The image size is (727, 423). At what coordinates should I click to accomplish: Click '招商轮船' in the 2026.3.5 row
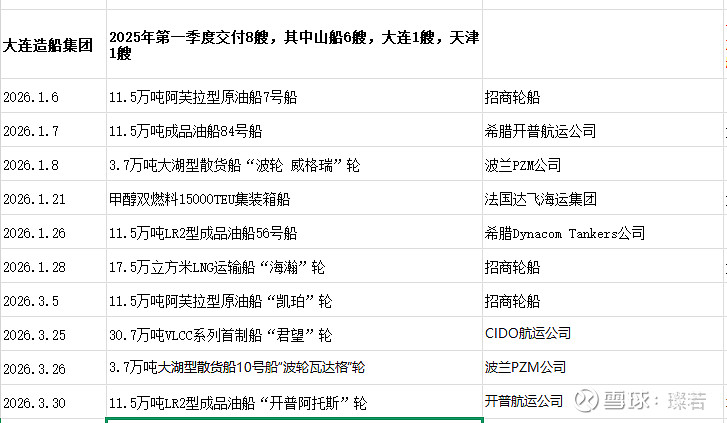click(x=603, y=300)
